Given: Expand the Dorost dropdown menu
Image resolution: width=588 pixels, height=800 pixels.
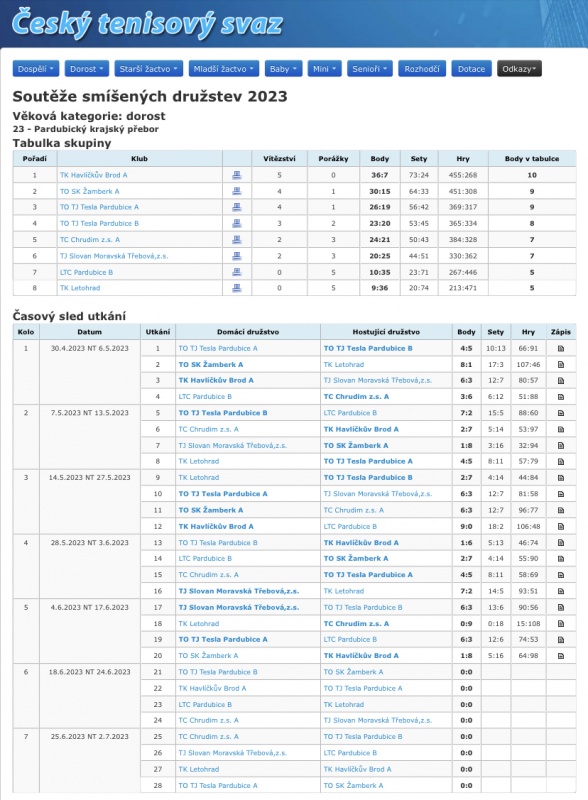Looking at the screenshot, I should 87,69.
